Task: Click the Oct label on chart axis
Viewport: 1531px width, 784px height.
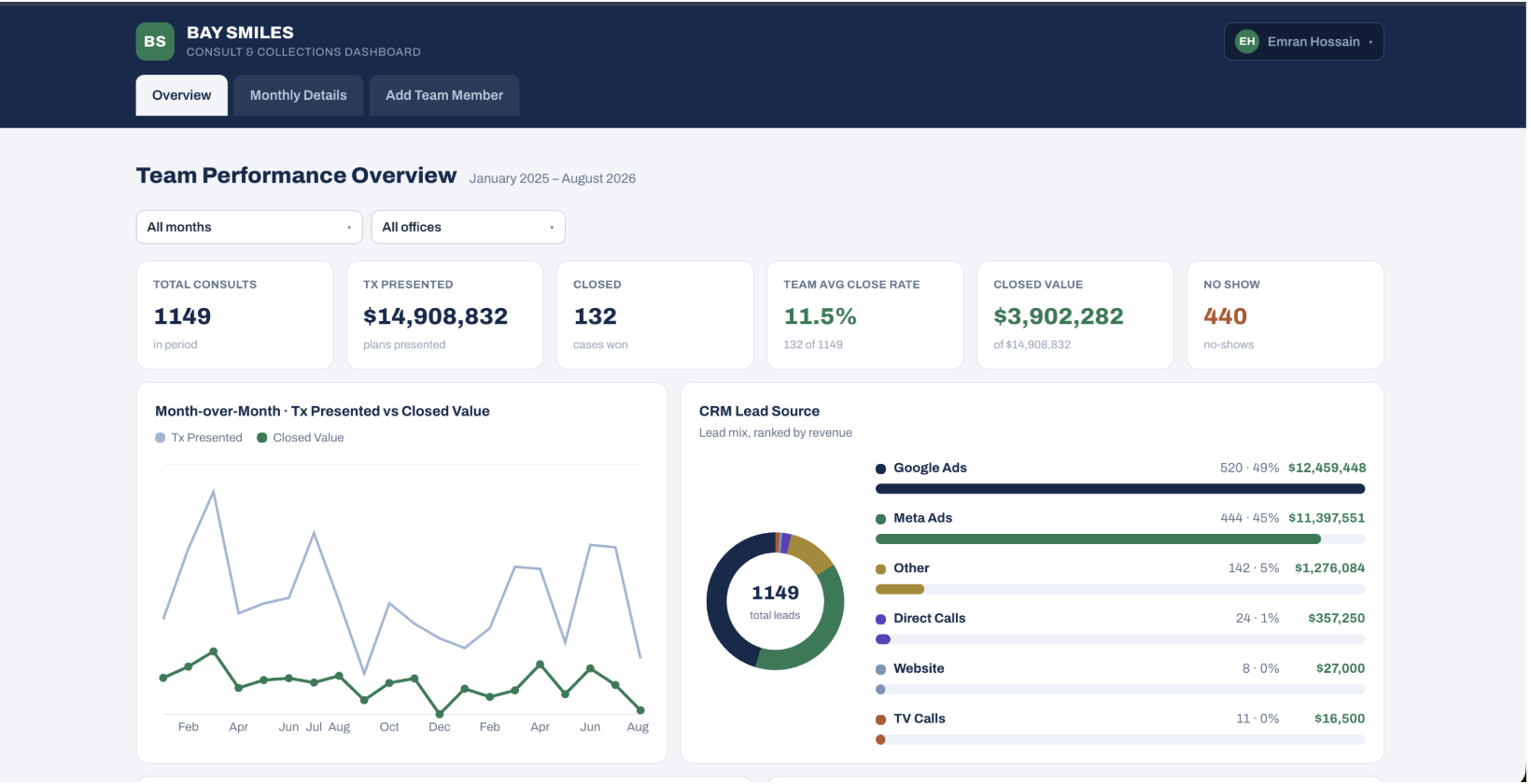Action: [x=389, y=727]
